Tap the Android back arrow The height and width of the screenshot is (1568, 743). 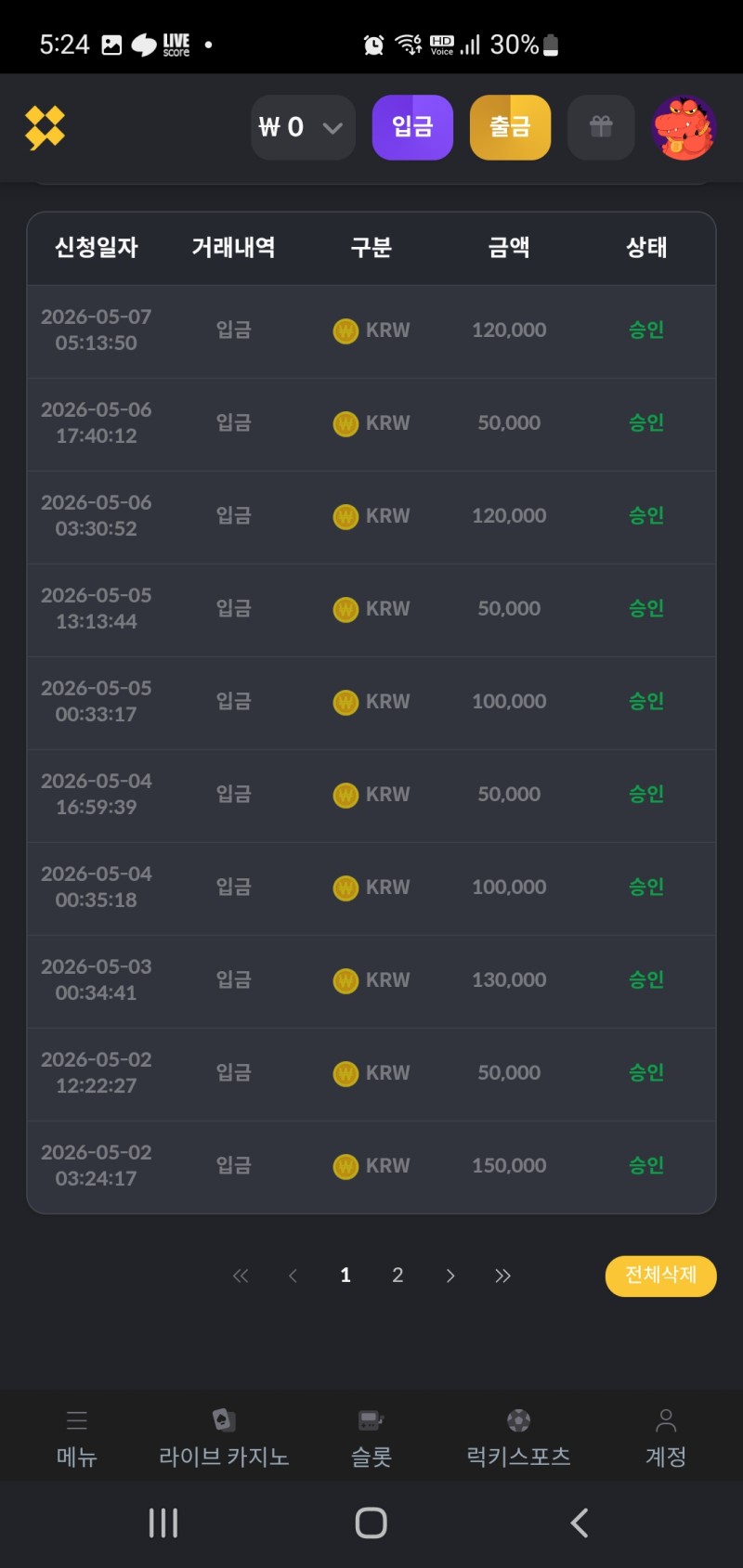(580, 1523)
